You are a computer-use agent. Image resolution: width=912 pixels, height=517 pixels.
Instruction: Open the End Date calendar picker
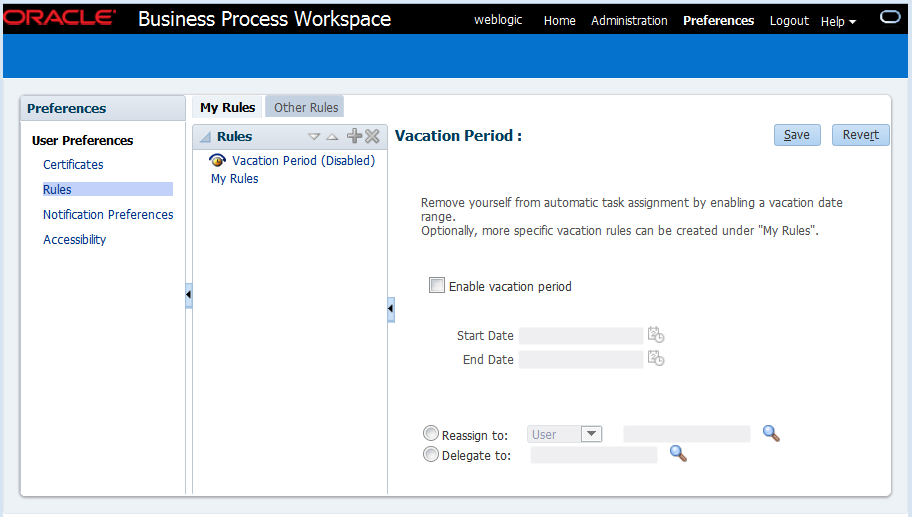pos(656,359)
